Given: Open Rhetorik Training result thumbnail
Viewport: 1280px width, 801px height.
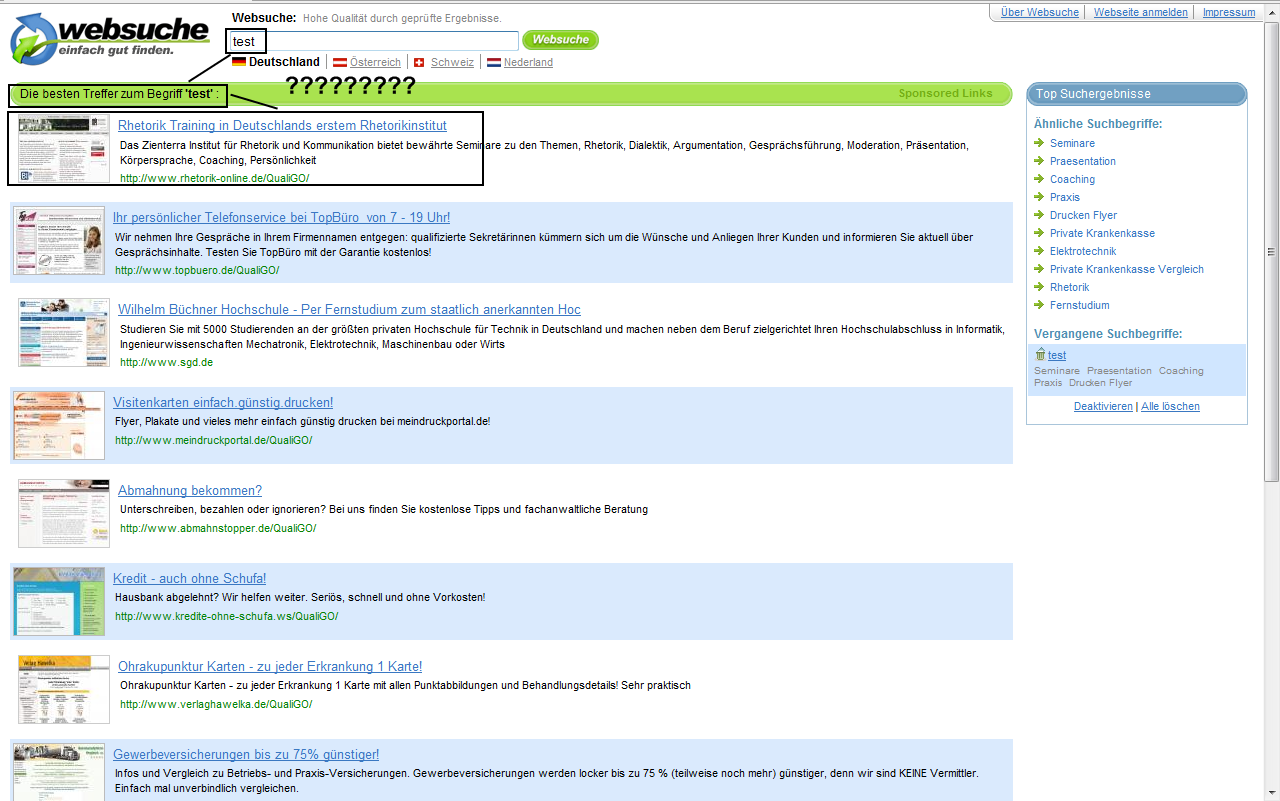Looking at the screenshot, I should point(64,149).
